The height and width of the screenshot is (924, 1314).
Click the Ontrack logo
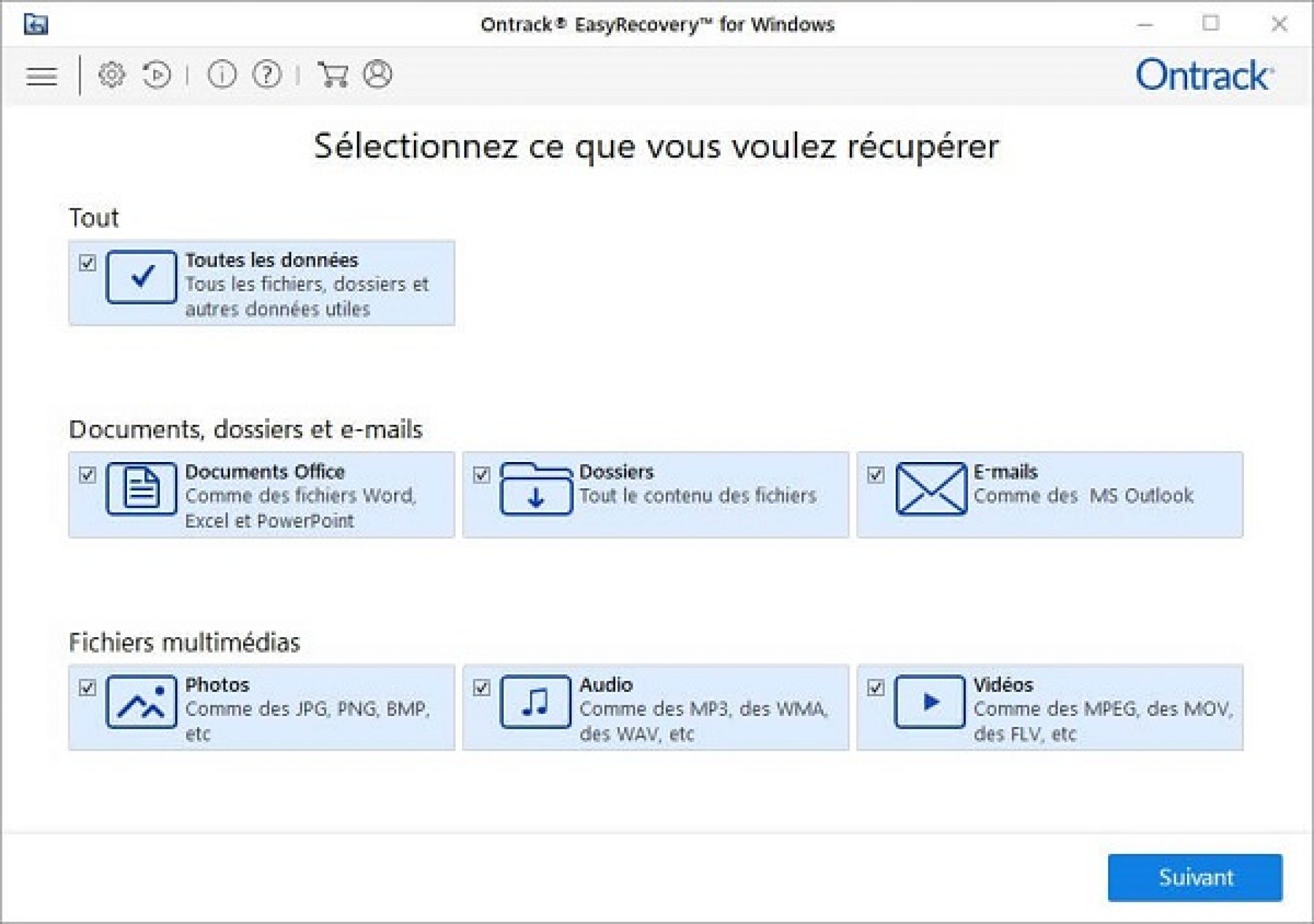pos(1204,76)
